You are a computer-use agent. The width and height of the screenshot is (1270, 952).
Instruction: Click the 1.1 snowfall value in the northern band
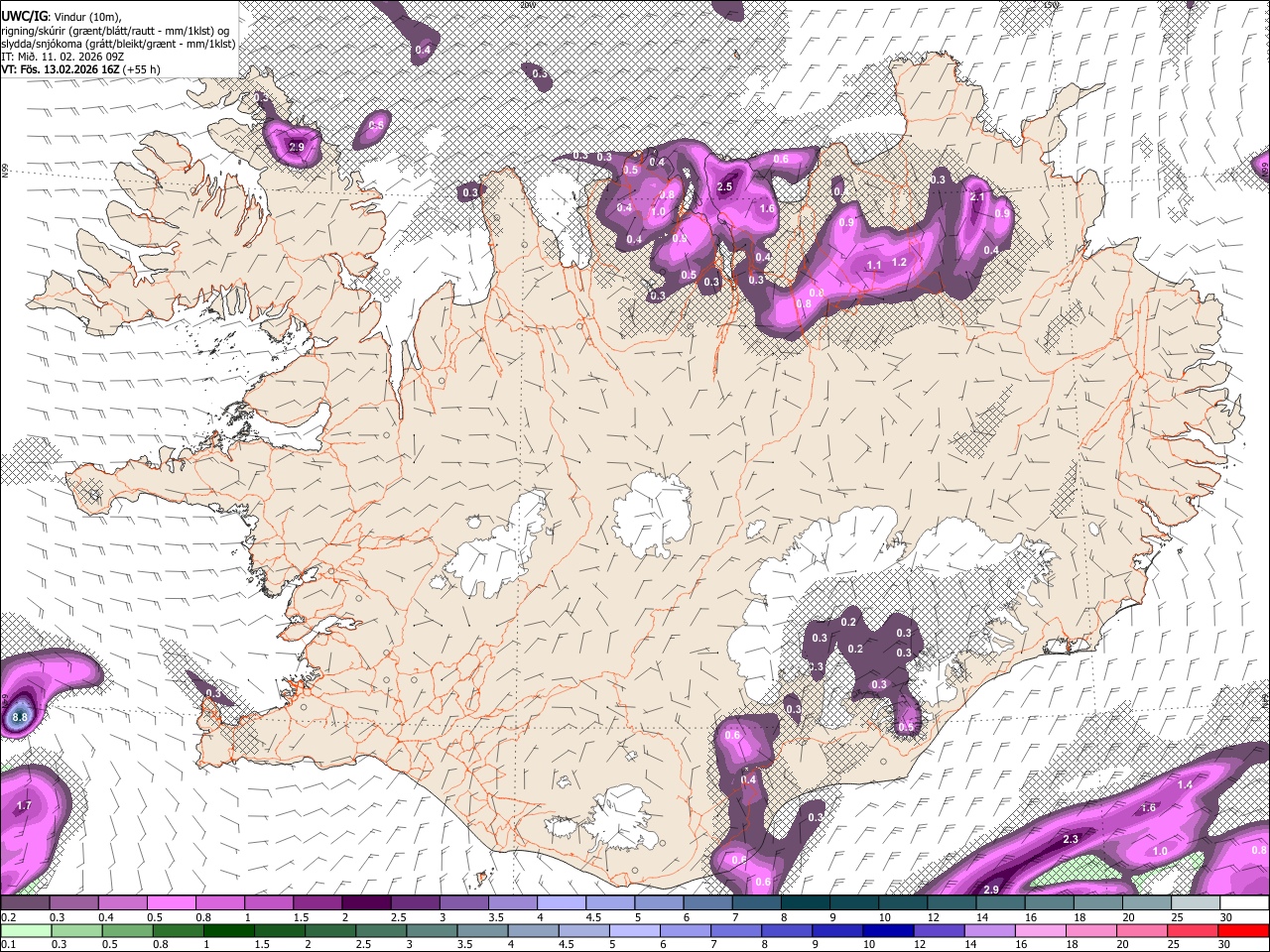coord(874,265)
